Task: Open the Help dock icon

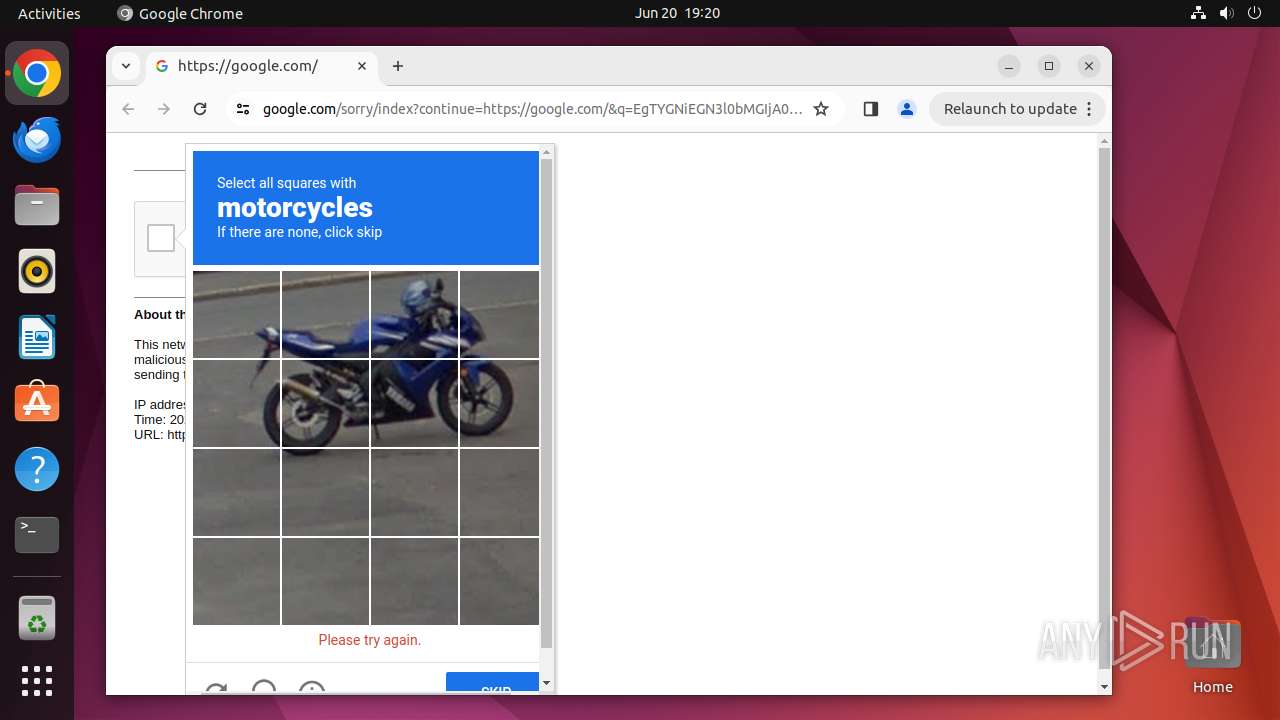Action: click(37, 469)
